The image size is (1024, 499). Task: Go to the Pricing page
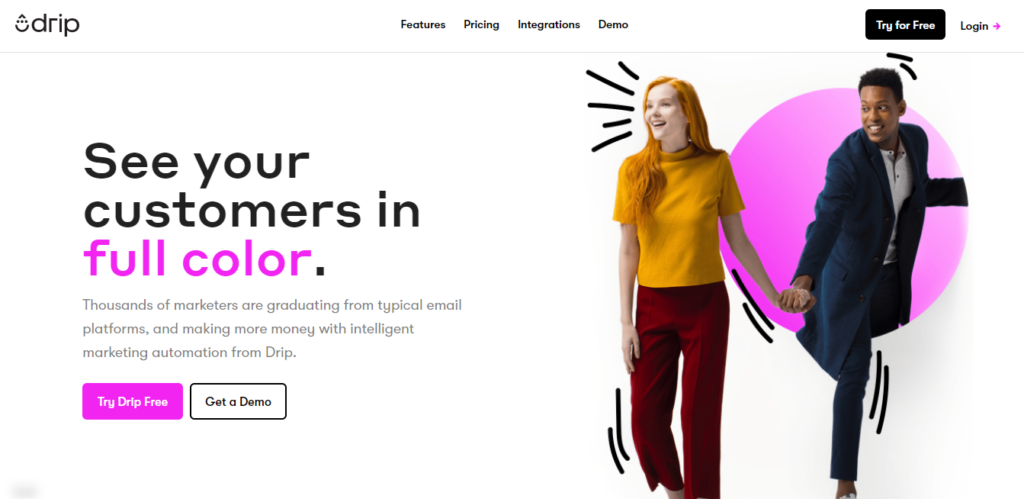click(x=481, y=25)
